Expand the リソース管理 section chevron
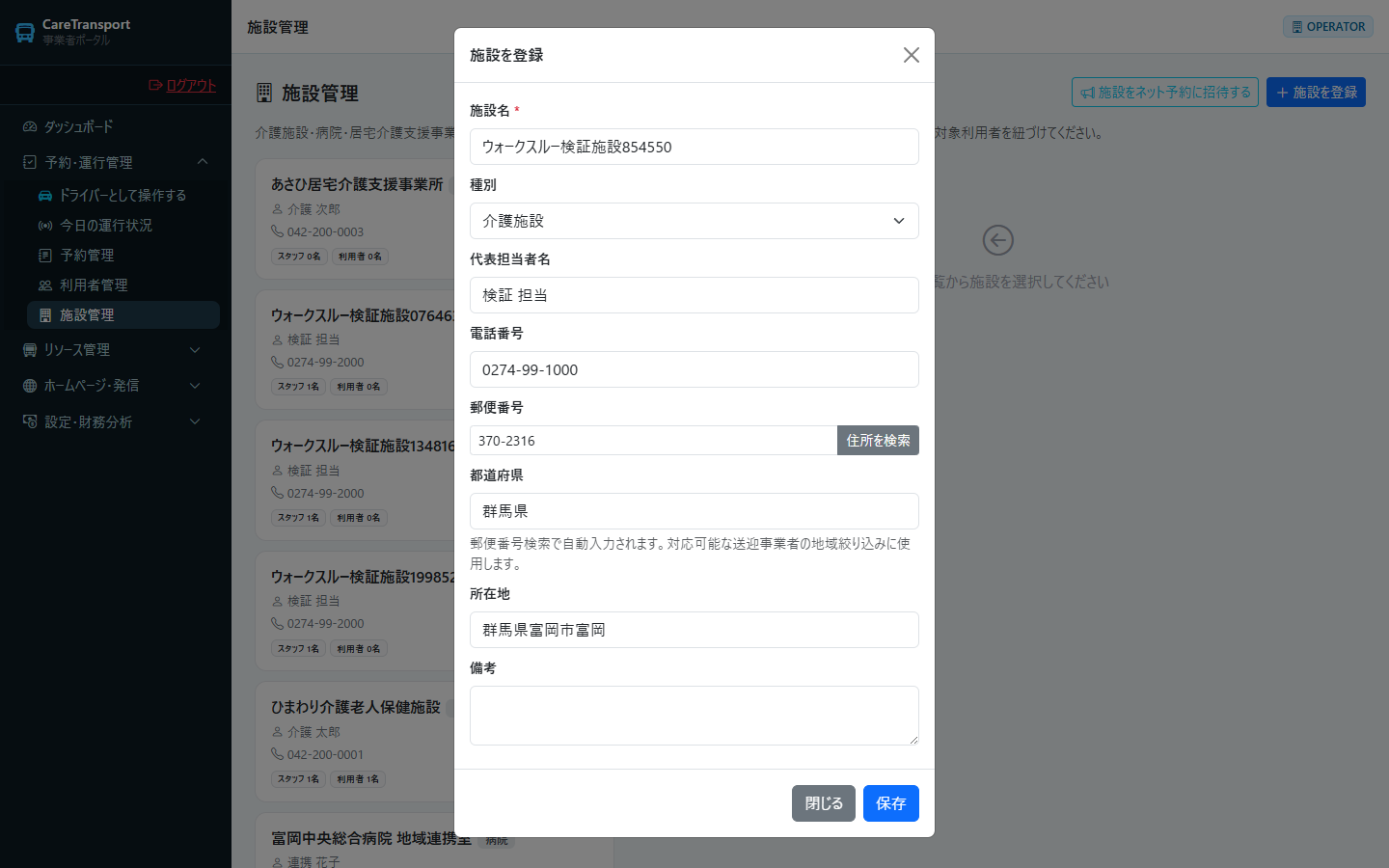 (x=195, y=350)
